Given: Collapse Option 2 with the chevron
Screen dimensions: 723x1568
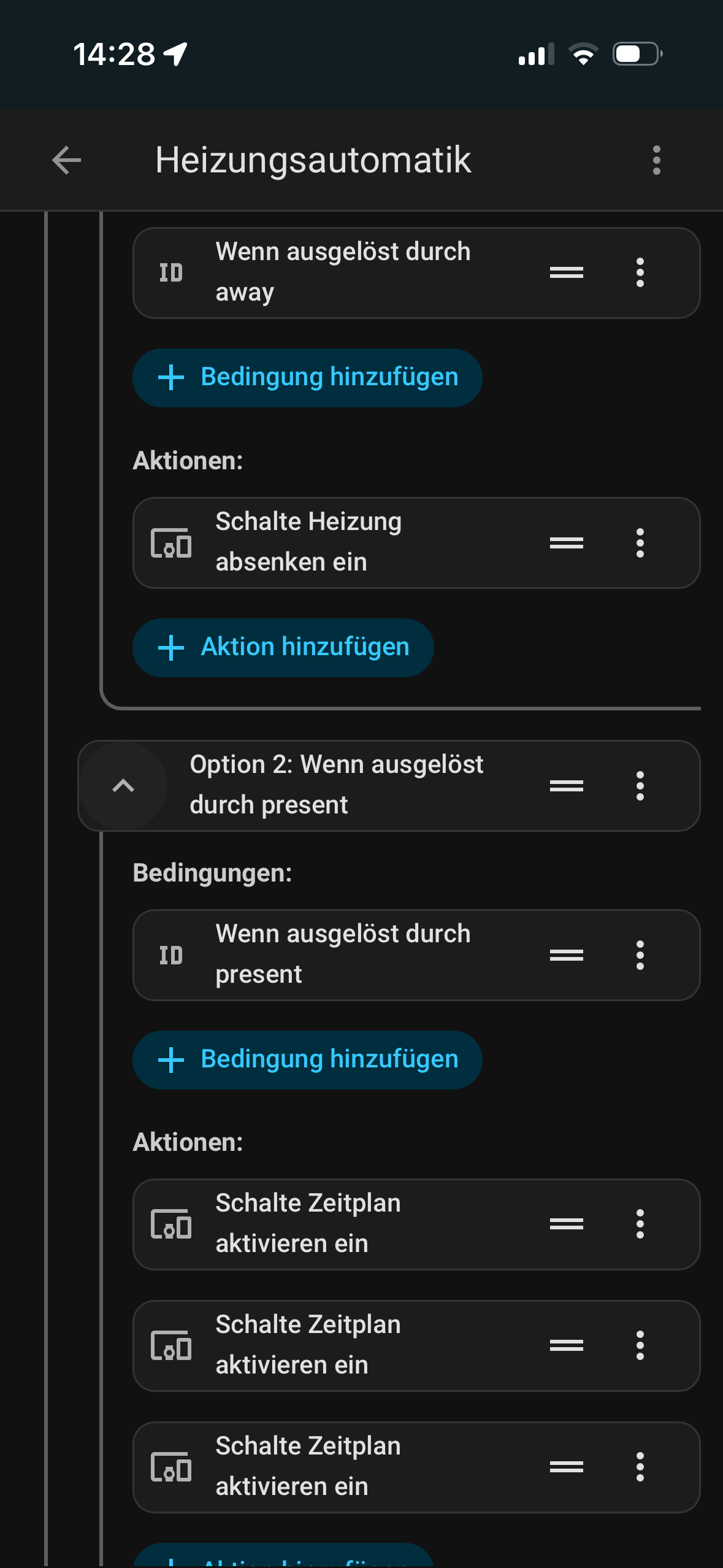Looking at the screenshot, I should point(123,786).
